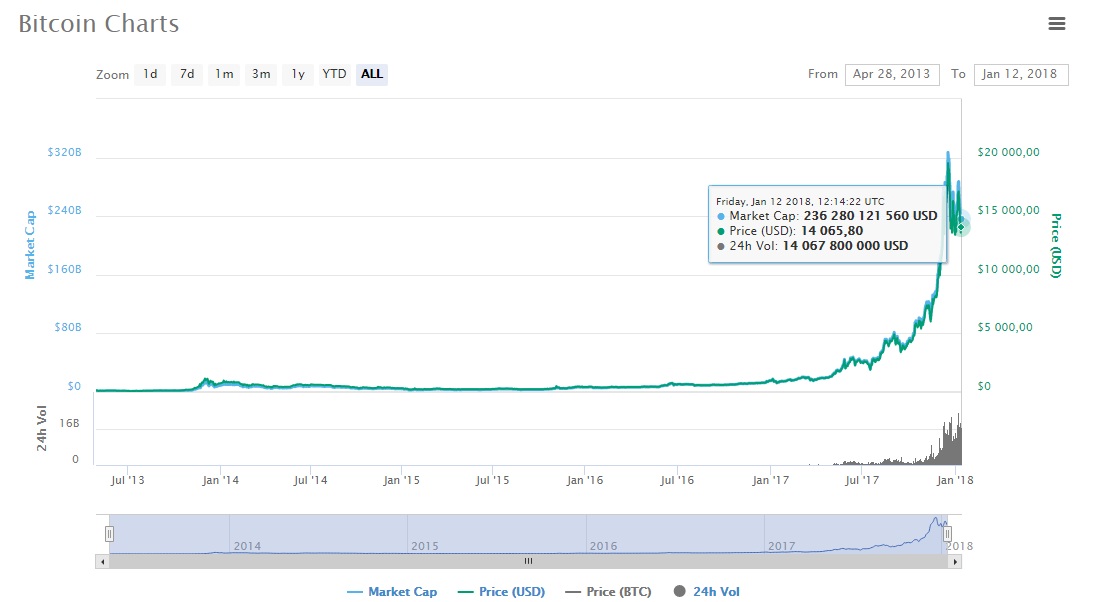The width and height of the screenshot is (1093, 602).
Task: Toggle Price (BTC) series in legend
Action: [609, 592]
